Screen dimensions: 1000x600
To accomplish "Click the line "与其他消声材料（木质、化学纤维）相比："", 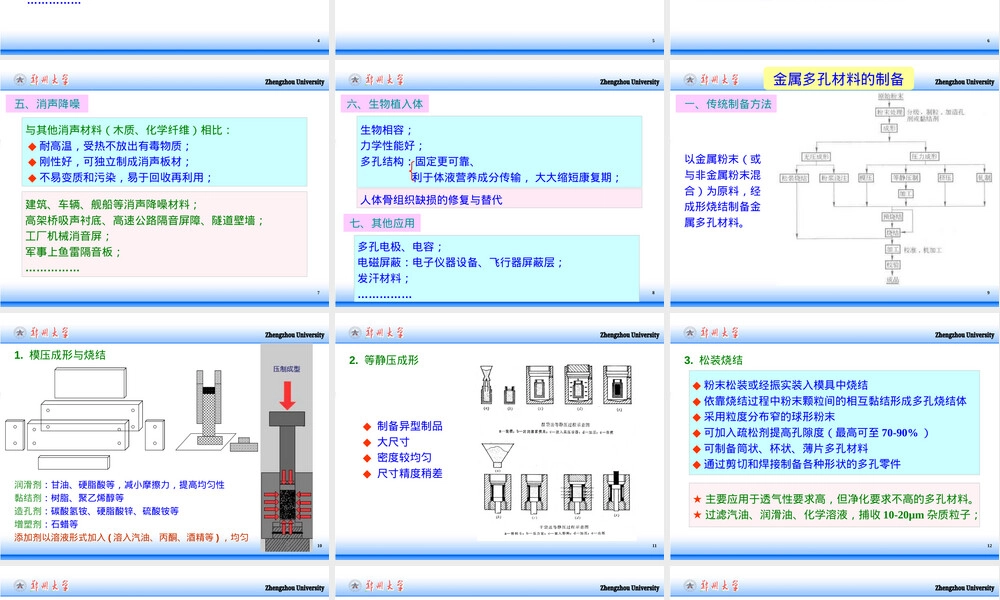I will click(129, 130).
